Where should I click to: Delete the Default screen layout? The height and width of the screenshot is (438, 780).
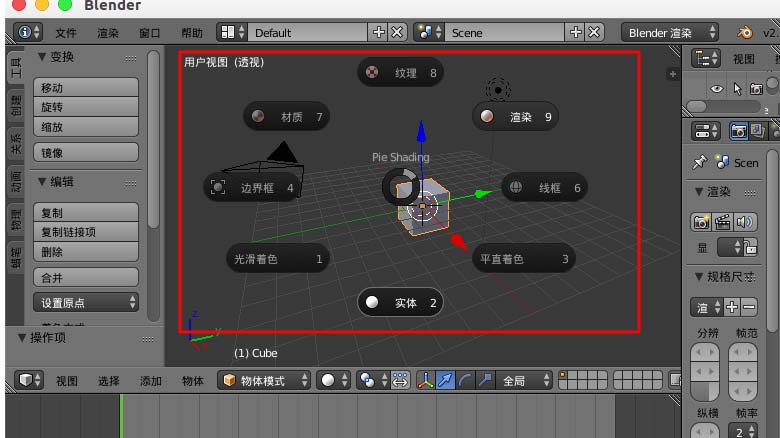(397, 32)
